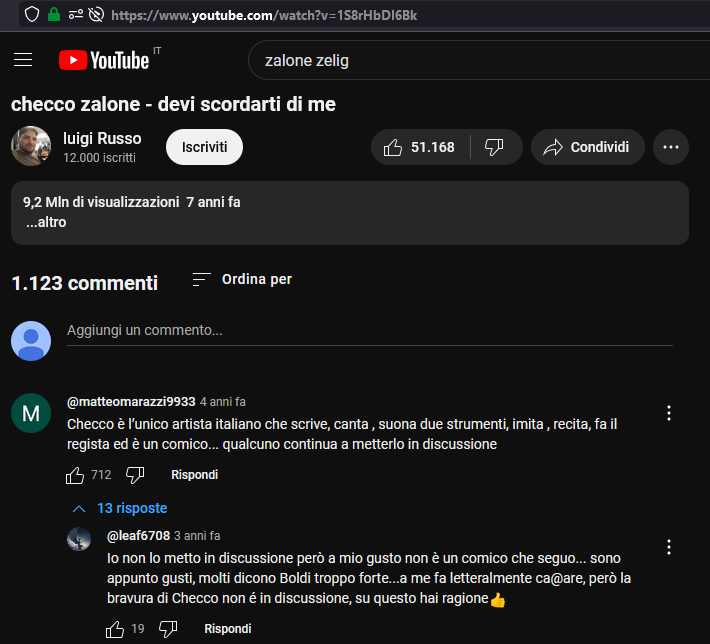Open @matteomarazzi9933 username link
The height and width of the screenshot is (644, 710).
tap(131, 402)
